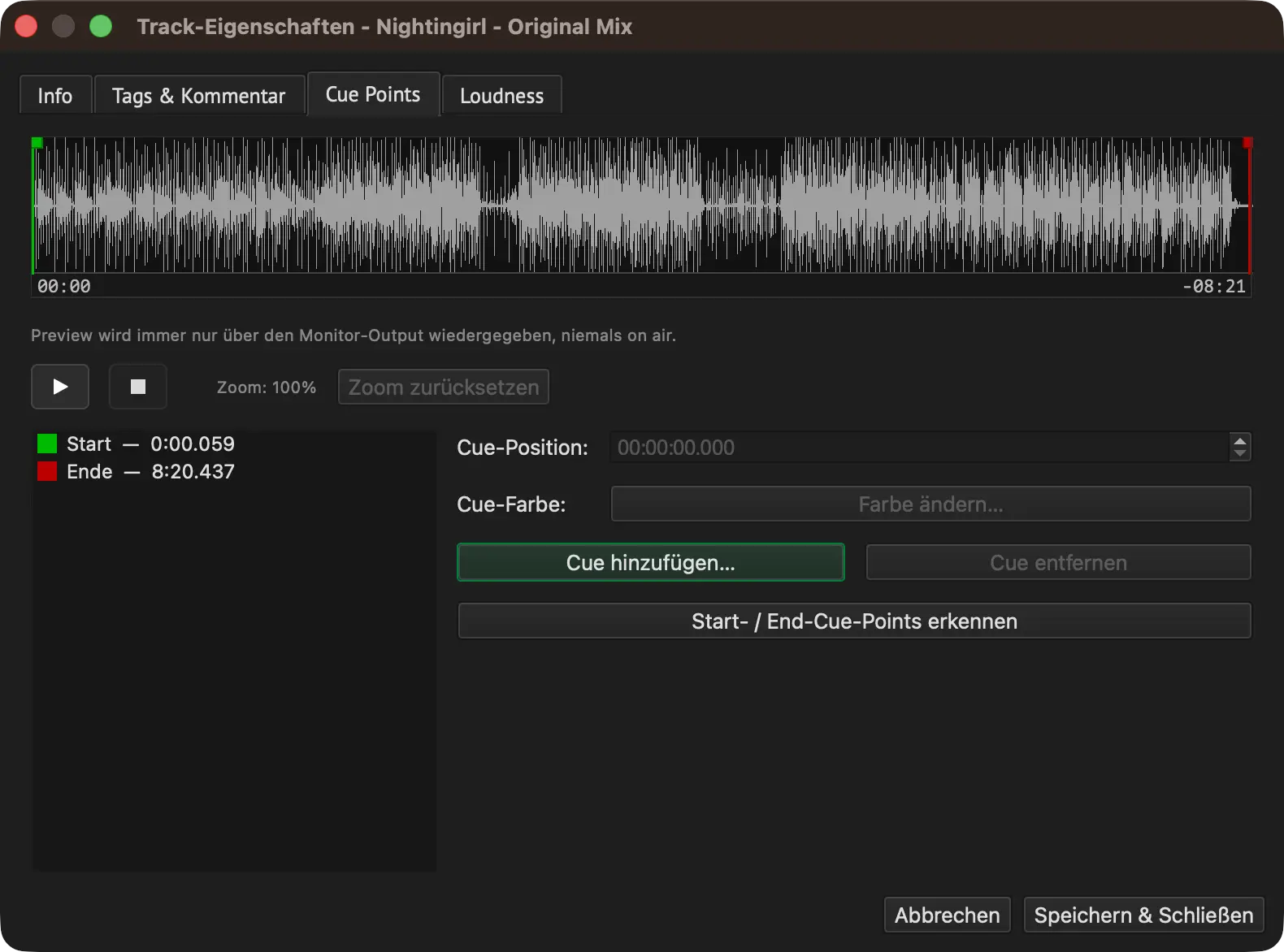The image size is (1284, 952).
Task: Click Speichern & Schließen
Action: click(1143, 915)
